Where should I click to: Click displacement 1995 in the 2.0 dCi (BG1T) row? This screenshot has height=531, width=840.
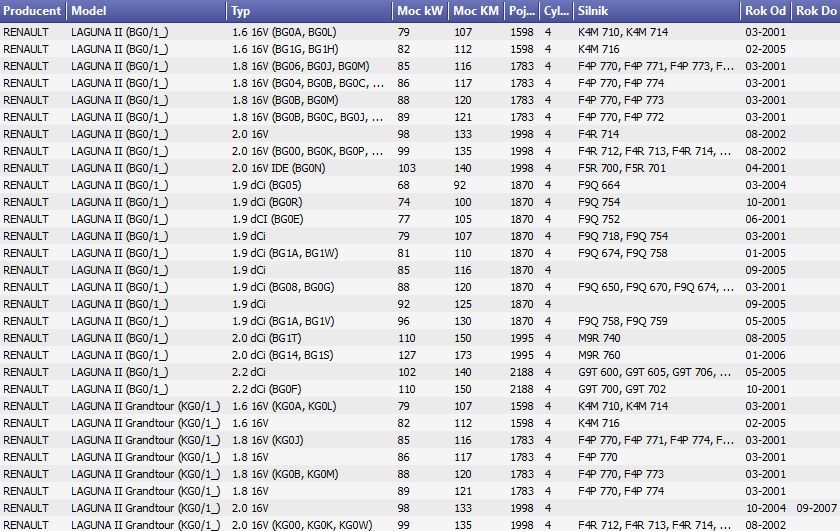coord(522,339)
